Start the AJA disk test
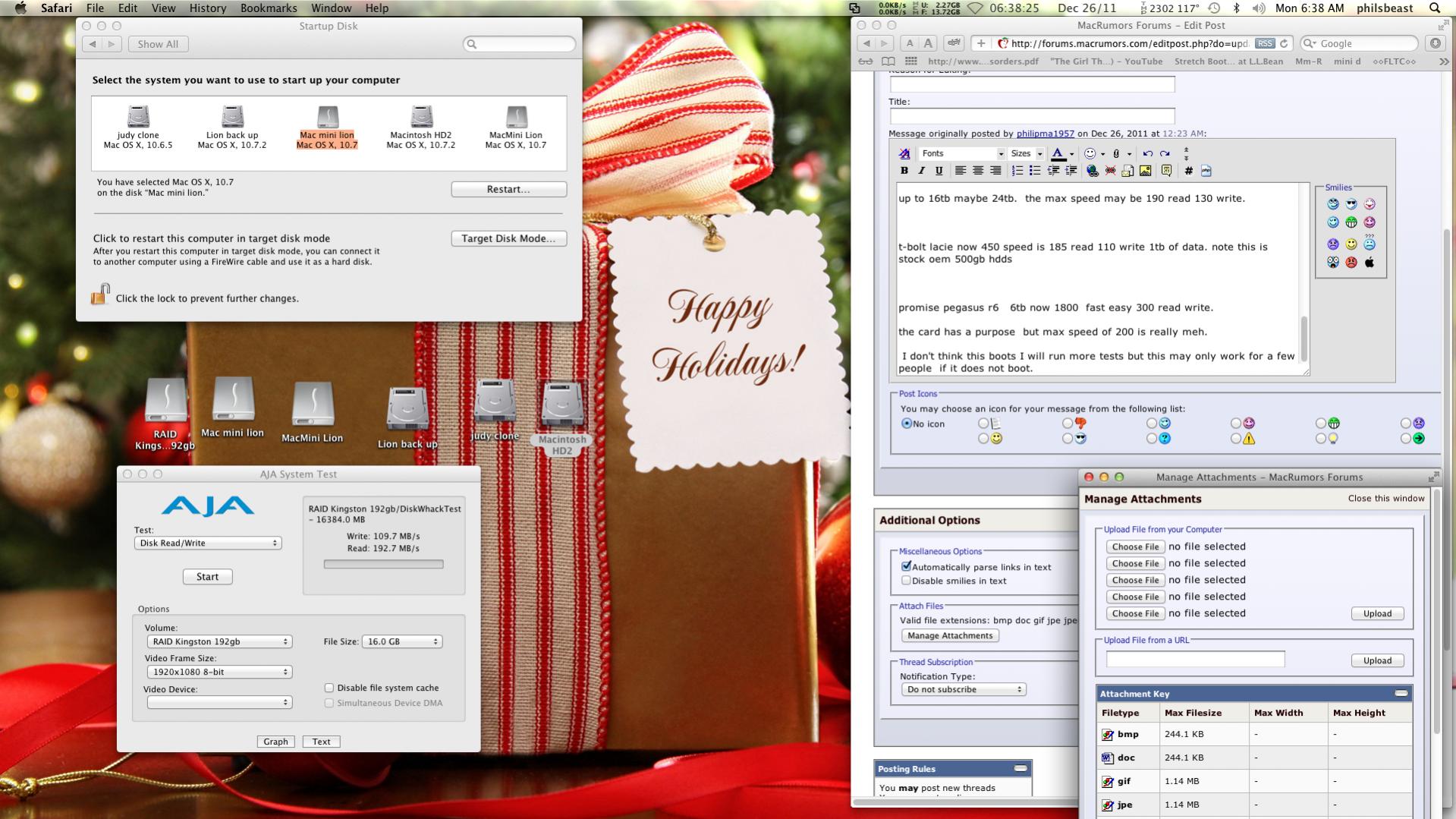 click(x=207, y=577)
